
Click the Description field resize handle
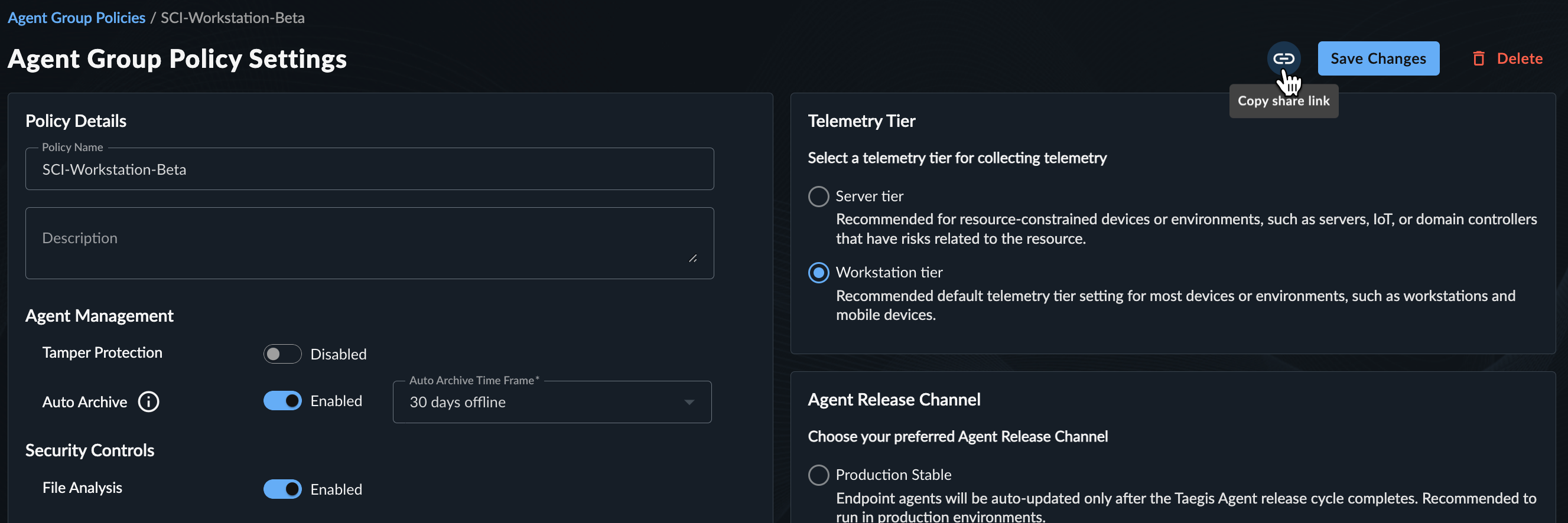692,259
